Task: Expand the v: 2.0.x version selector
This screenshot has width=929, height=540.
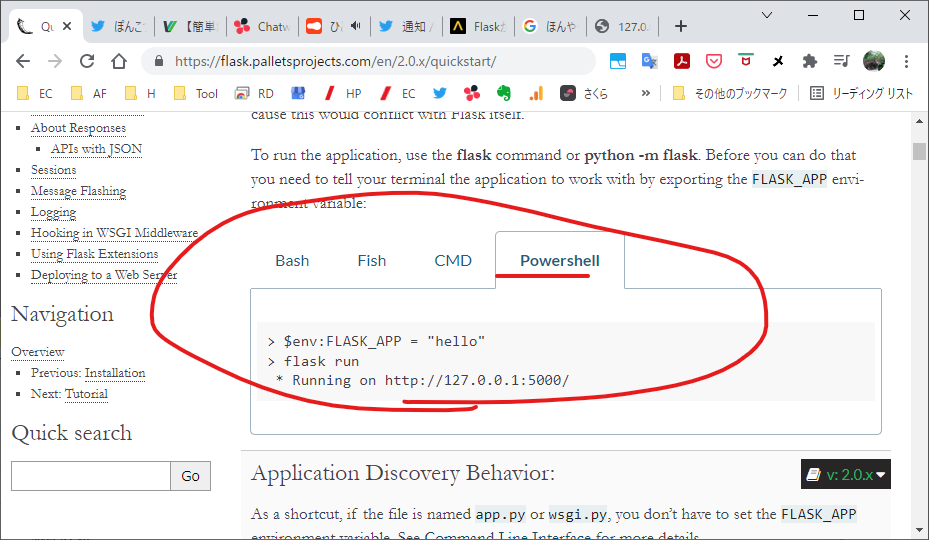Action: [x=845, y=475]
